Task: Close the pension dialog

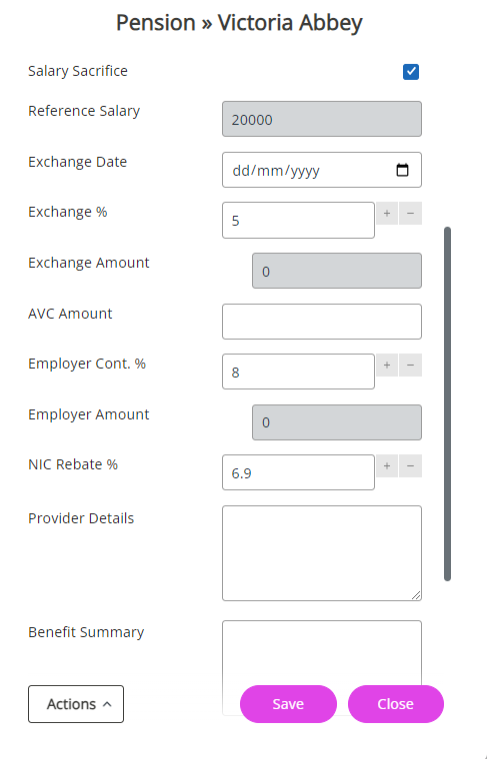Action: 396,704
